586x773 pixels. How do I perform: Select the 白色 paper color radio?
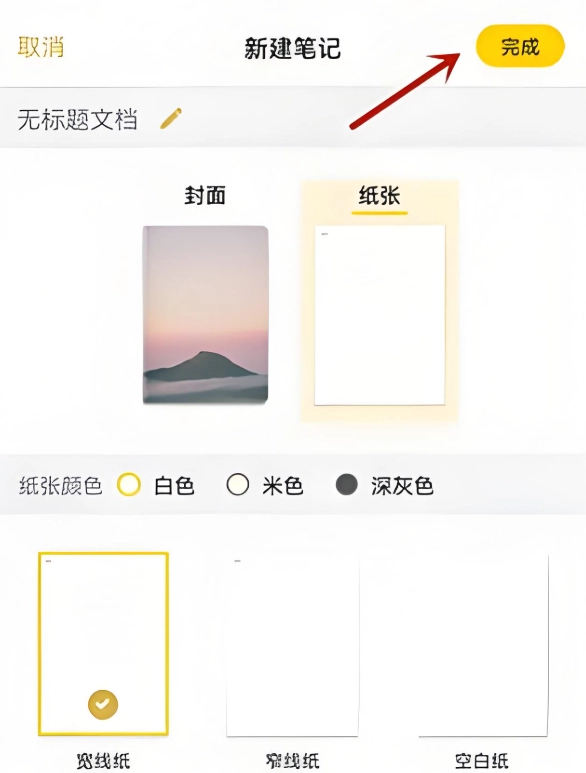(x=129, y=485)
